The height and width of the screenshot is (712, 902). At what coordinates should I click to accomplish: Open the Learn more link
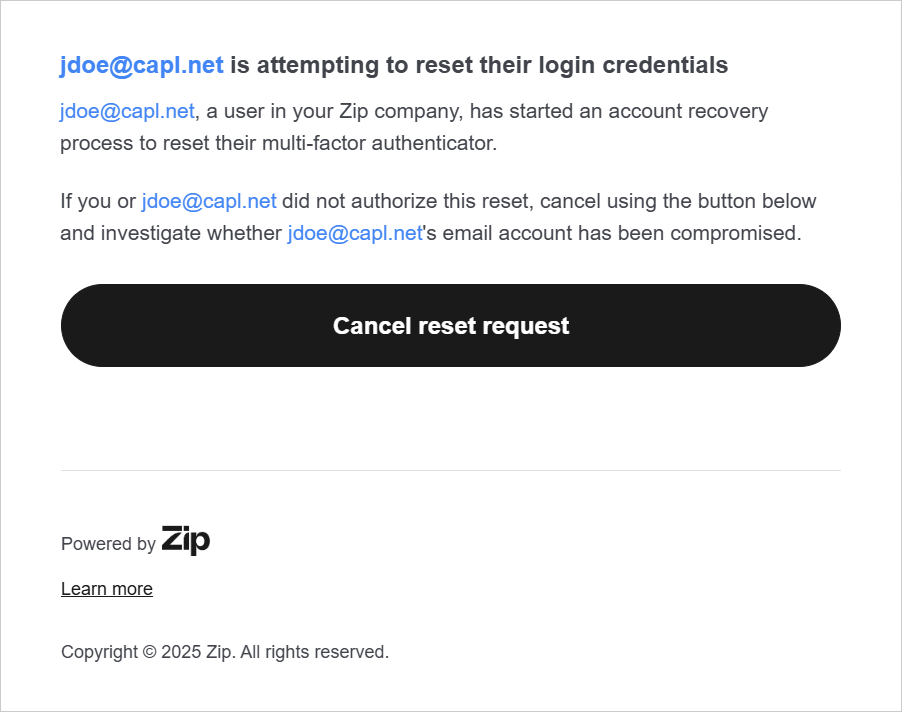coord(107,589)
